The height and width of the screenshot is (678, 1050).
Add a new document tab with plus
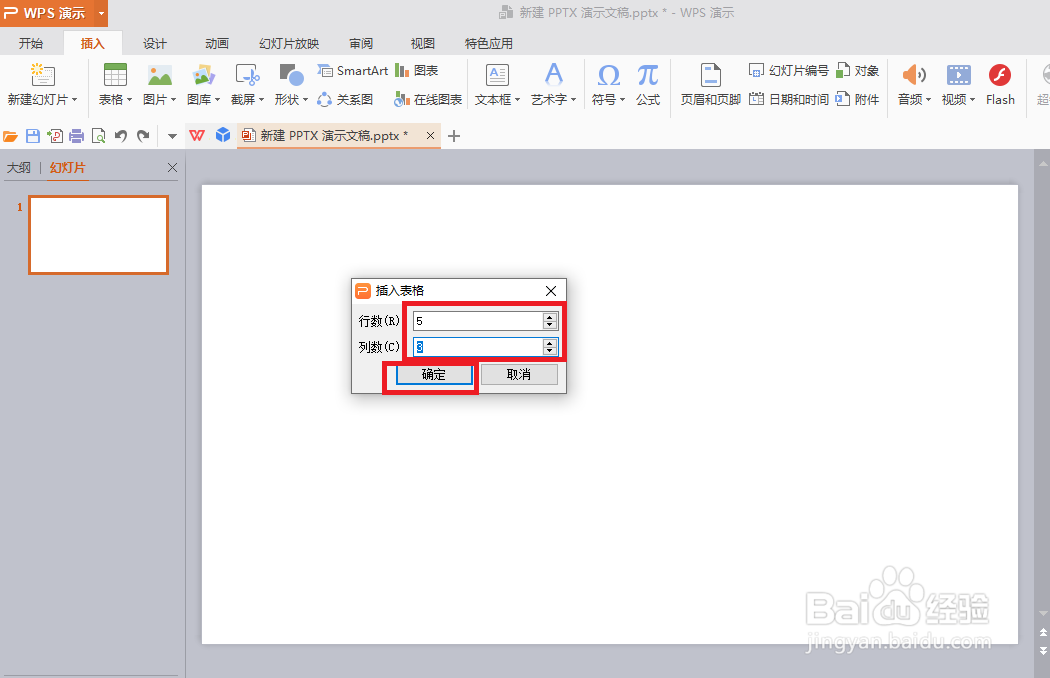tap(454, 136)
